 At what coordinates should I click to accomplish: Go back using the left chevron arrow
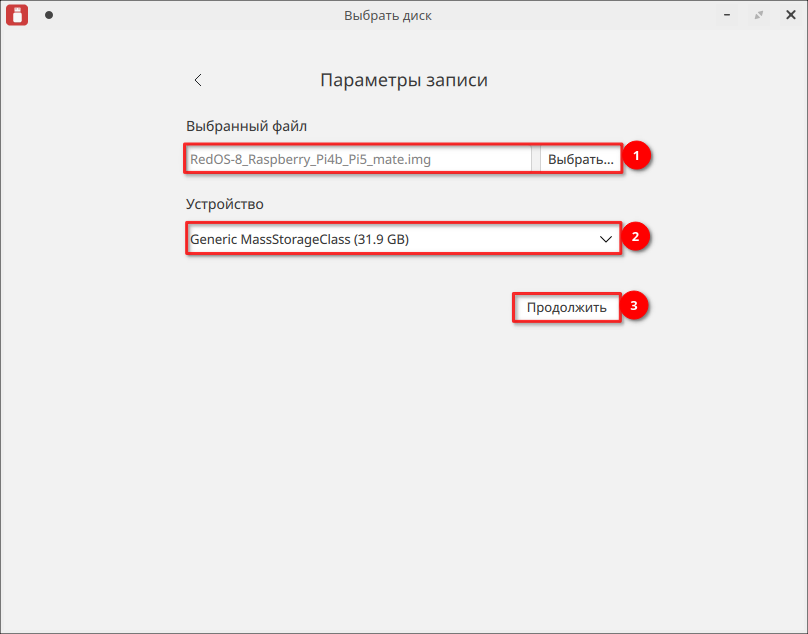tap(198, 80)
